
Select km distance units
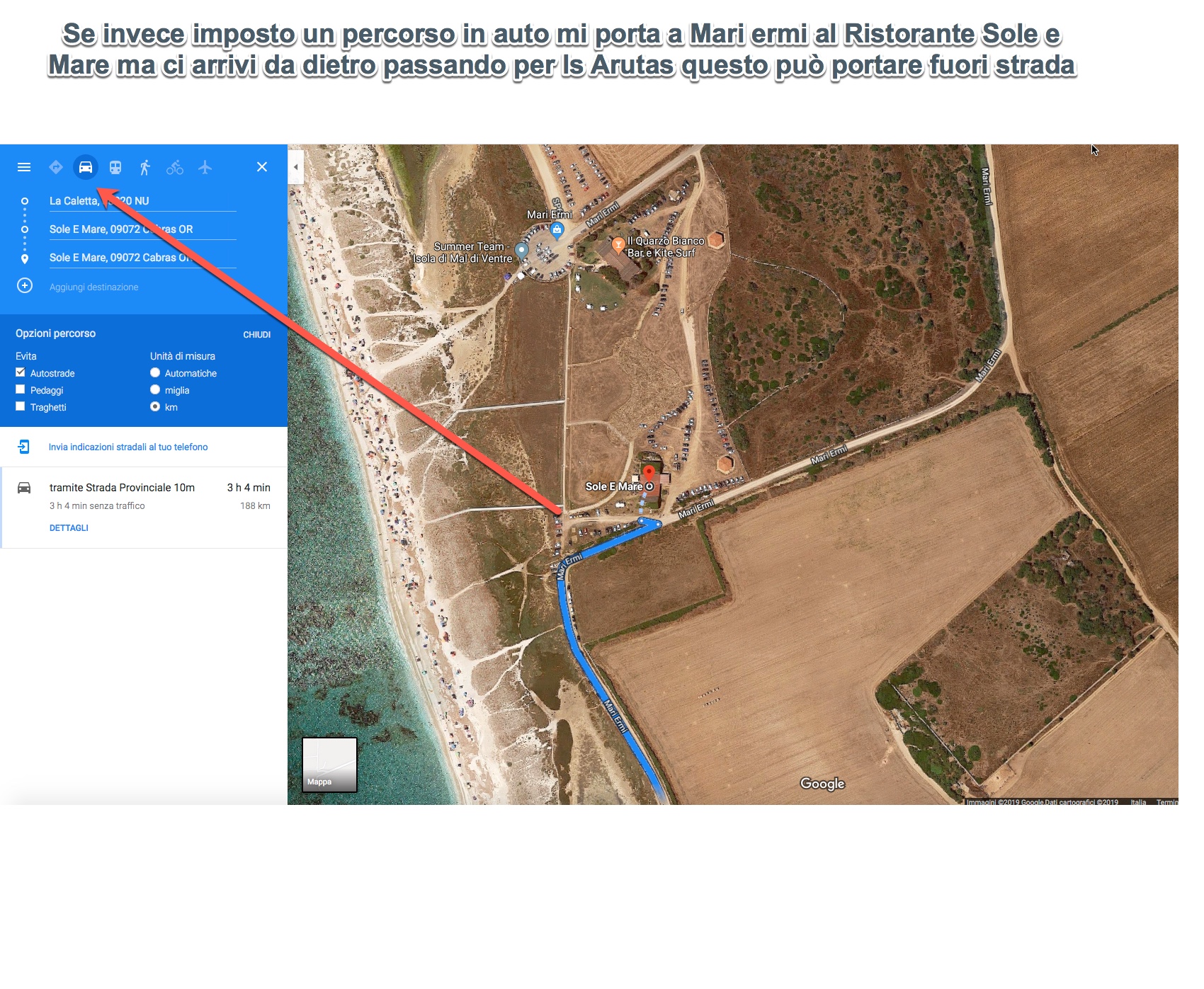pos(155,406)
